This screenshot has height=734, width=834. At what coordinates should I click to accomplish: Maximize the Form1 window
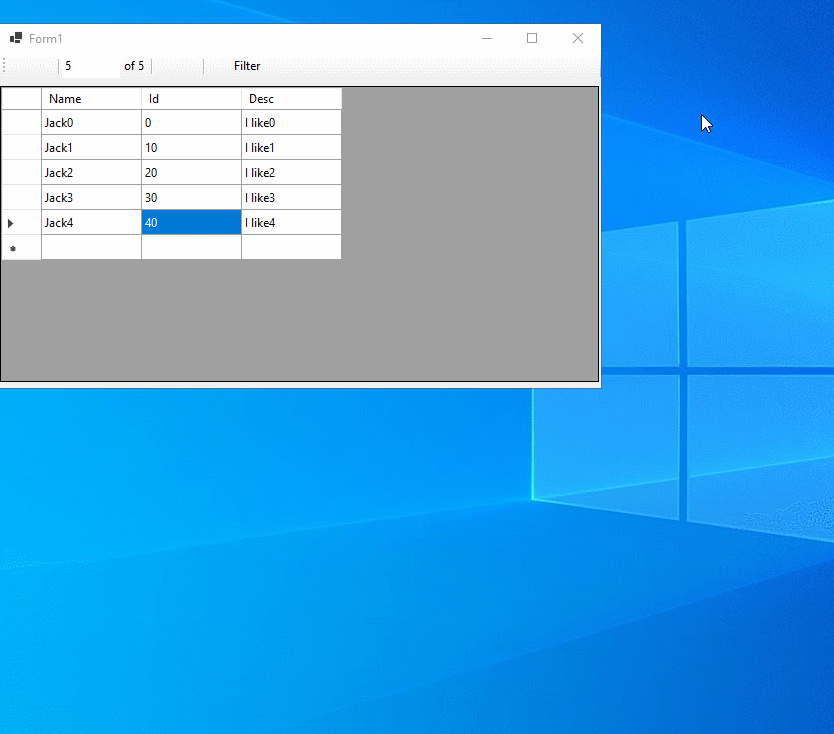[532, 38]
